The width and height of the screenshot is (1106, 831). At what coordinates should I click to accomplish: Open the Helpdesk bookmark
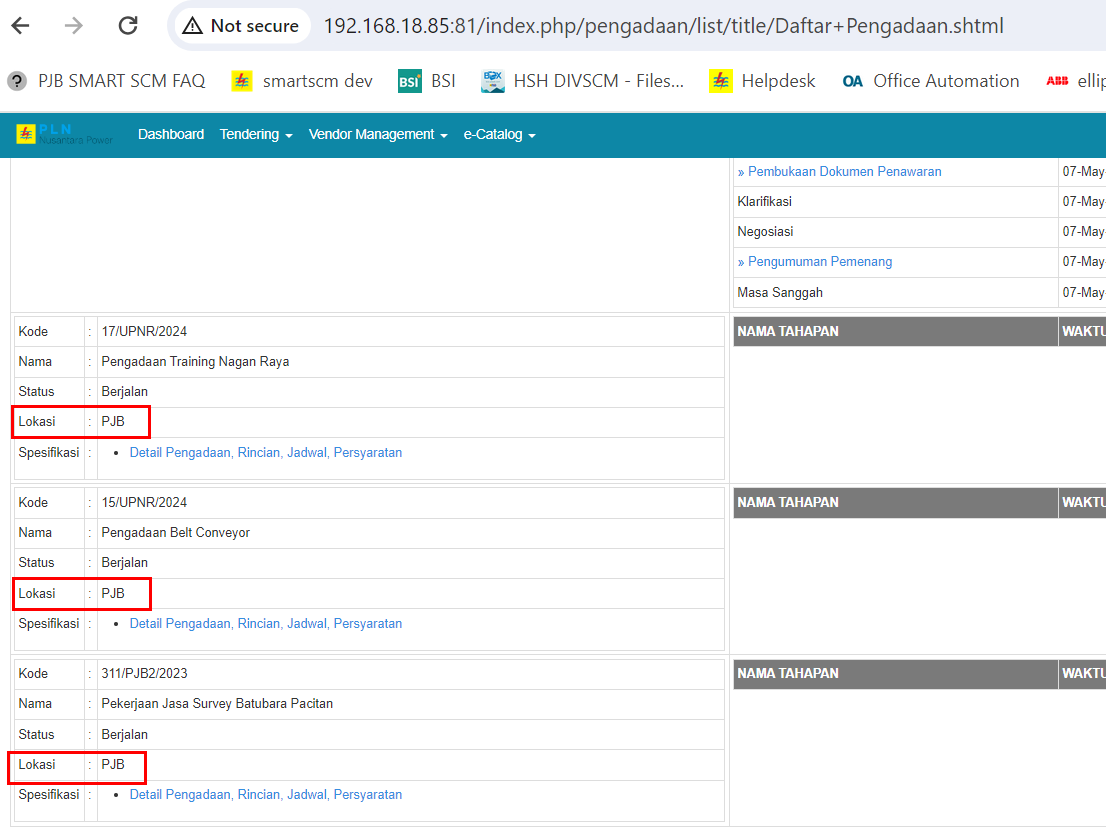click(x=763, y=81)
